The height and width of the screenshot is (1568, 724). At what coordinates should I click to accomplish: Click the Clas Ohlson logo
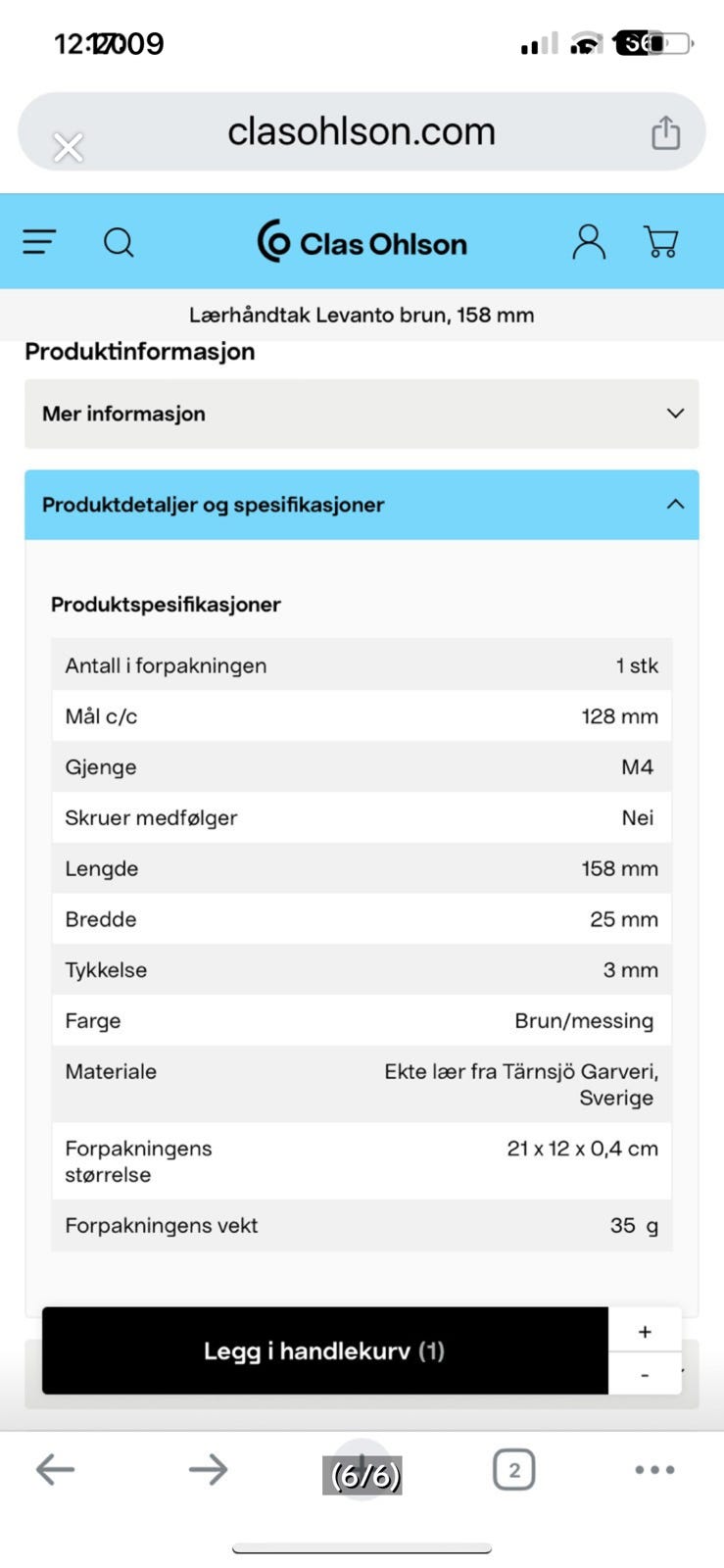pos(362,242)
